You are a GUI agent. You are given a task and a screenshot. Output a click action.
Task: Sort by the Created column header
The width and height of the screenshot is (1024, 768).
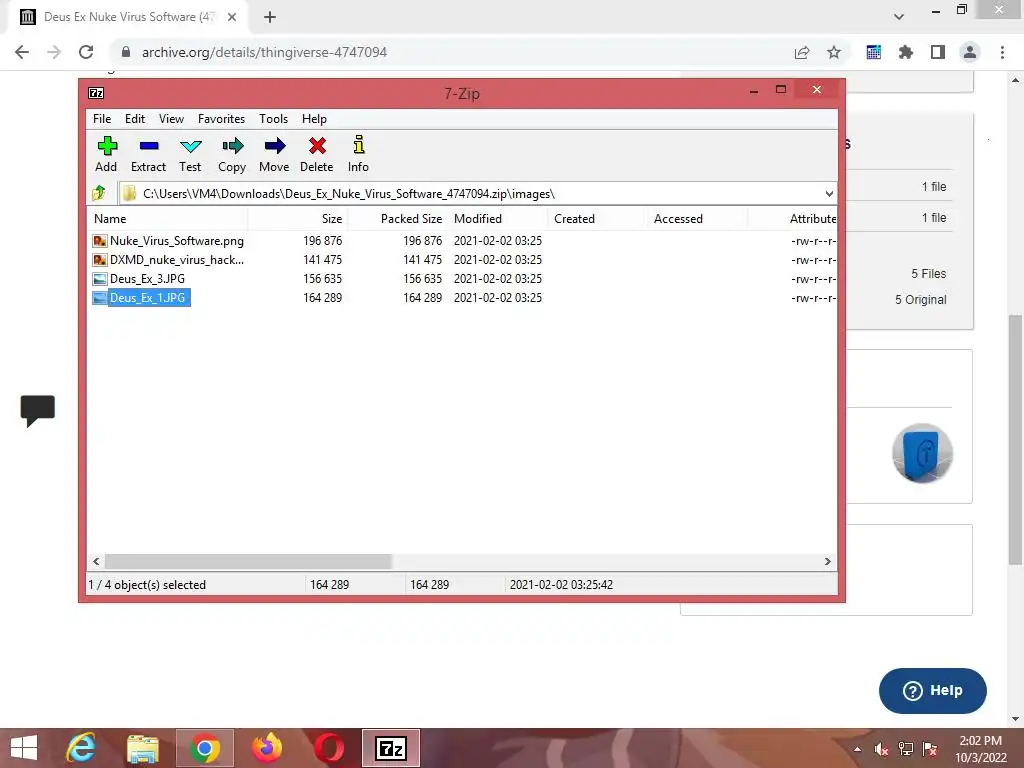597,219
